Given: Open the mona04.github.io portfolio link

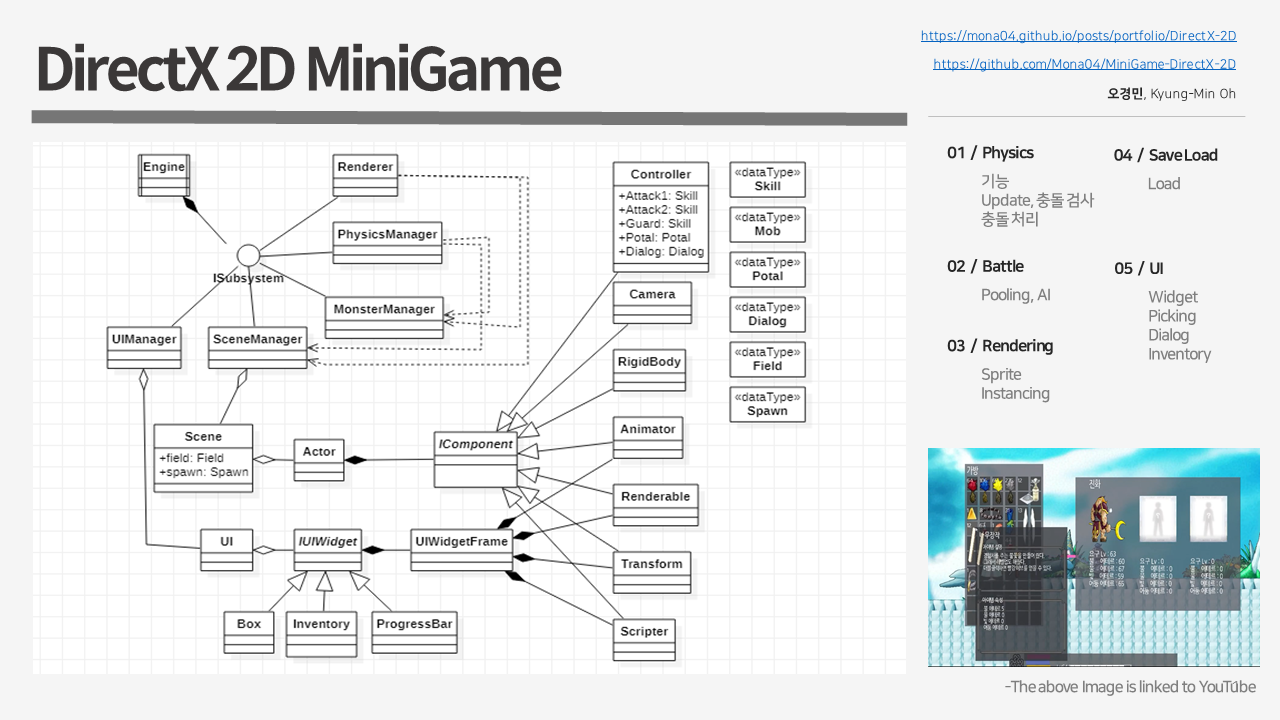Looking at the screenshot, I should pyautogui.click(x=1078, y=36).
